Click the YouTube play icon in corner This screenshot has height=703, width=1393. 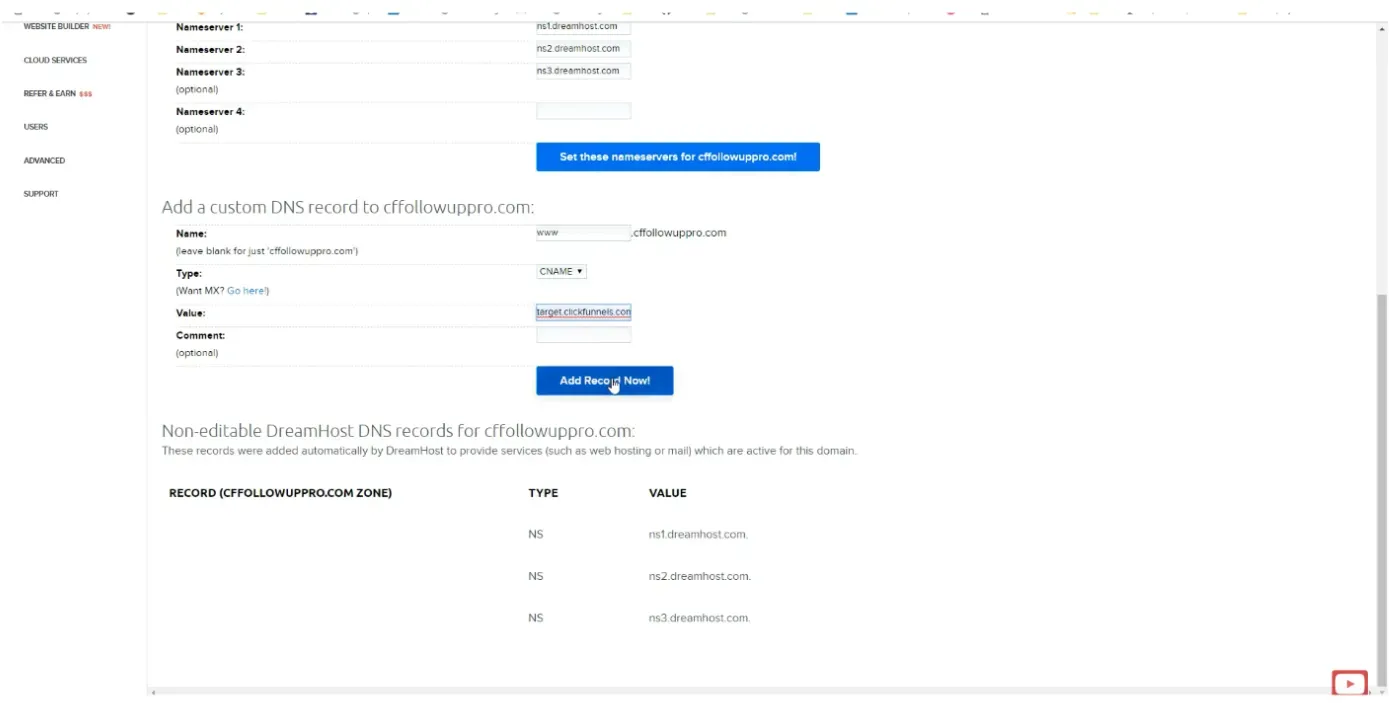coord(1350,684)
